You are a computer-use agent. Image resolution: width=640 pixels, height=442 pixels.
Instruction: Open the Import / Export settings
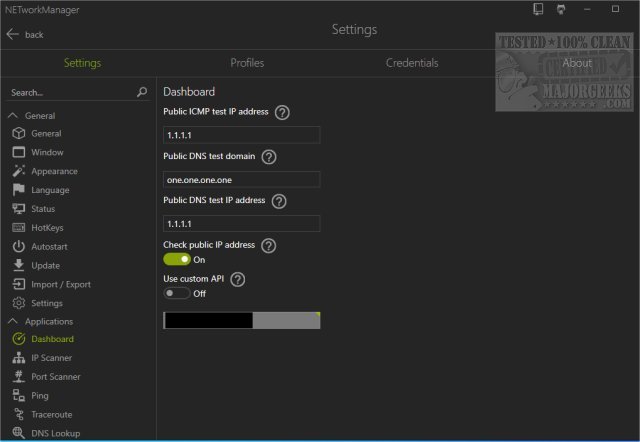[61, 284]
